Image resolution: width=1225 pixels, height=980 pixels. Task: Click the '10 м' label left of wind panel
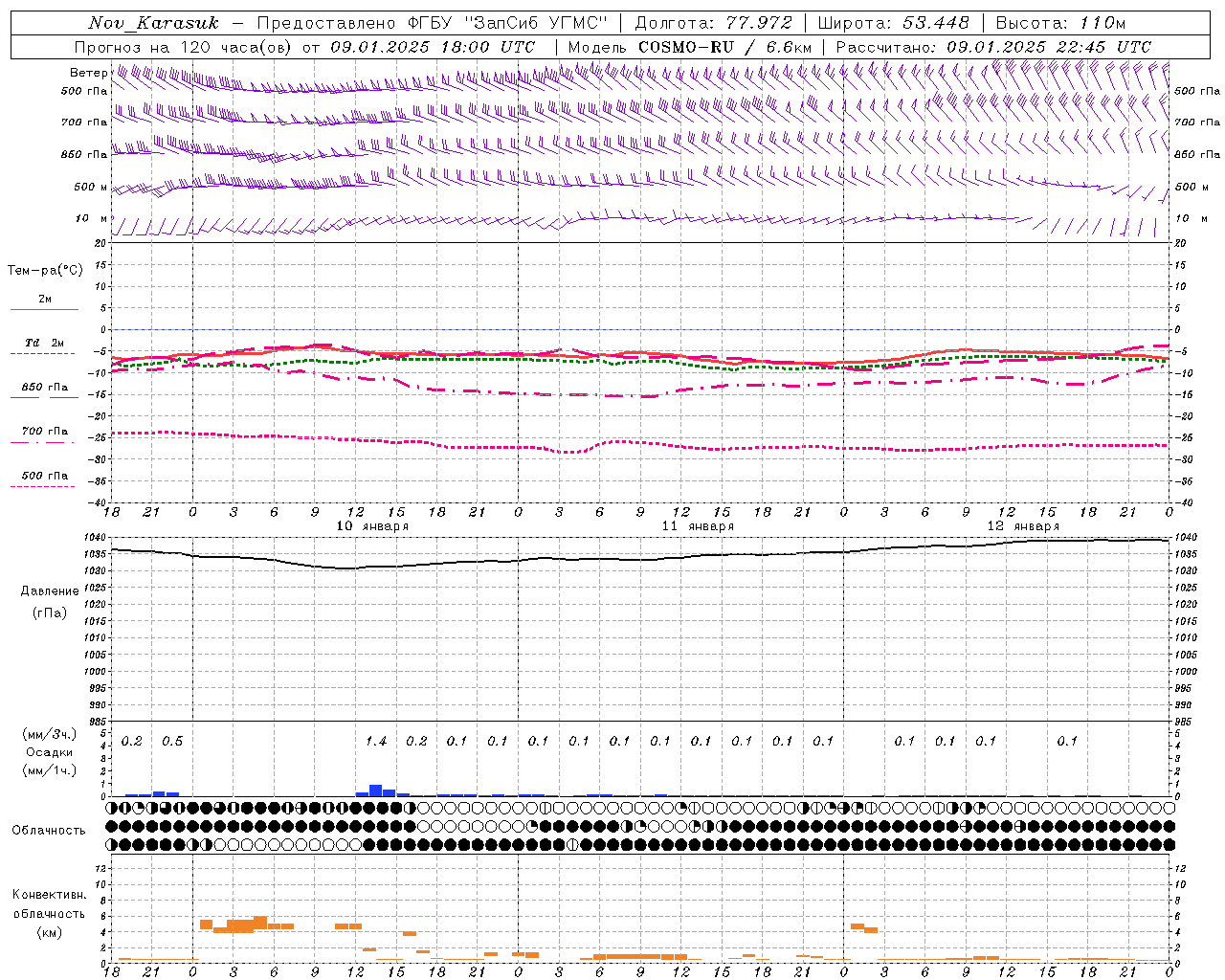(91, 219)
